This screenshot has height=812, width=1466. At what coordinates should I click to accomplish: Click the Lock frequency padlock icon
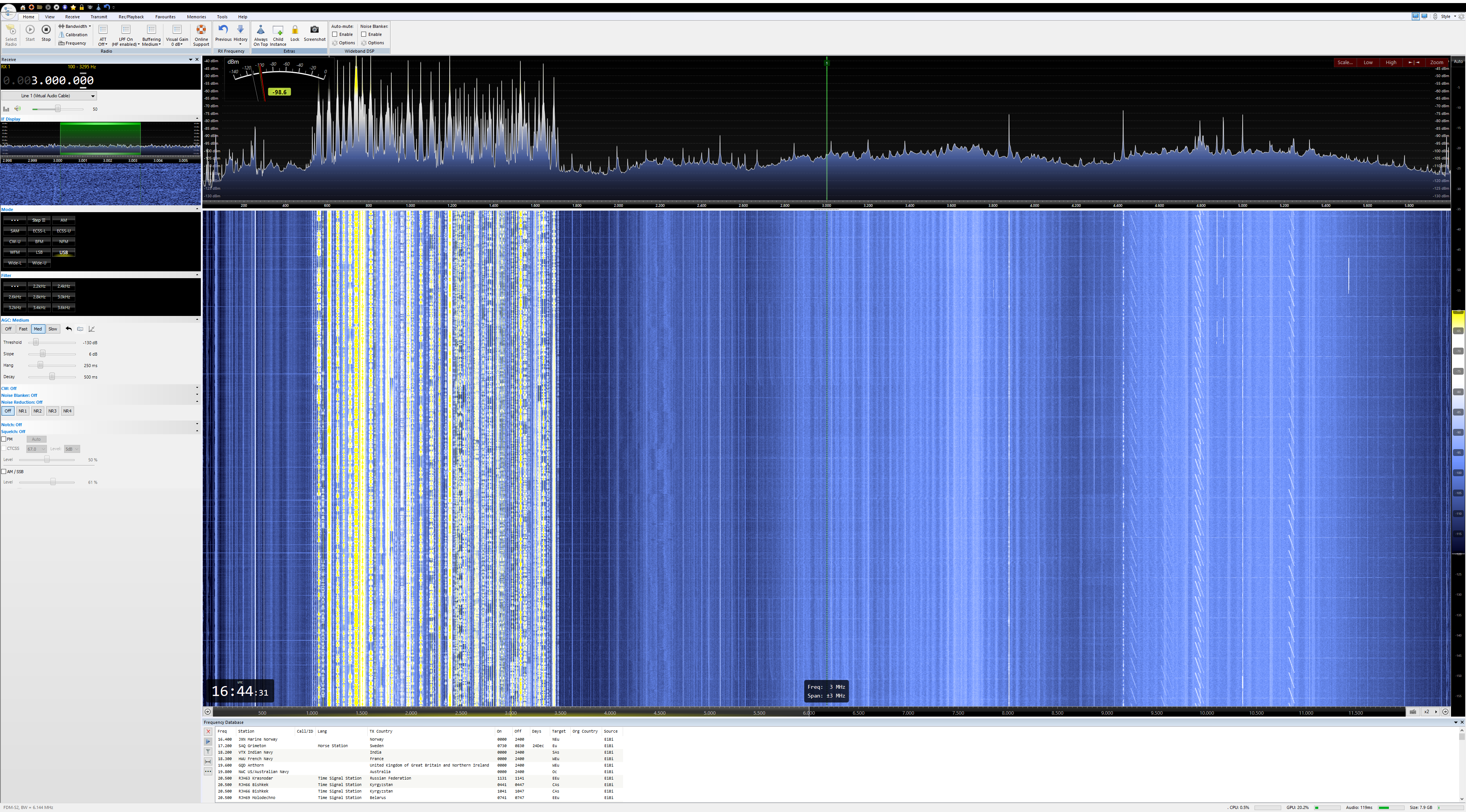click(295, 30)
